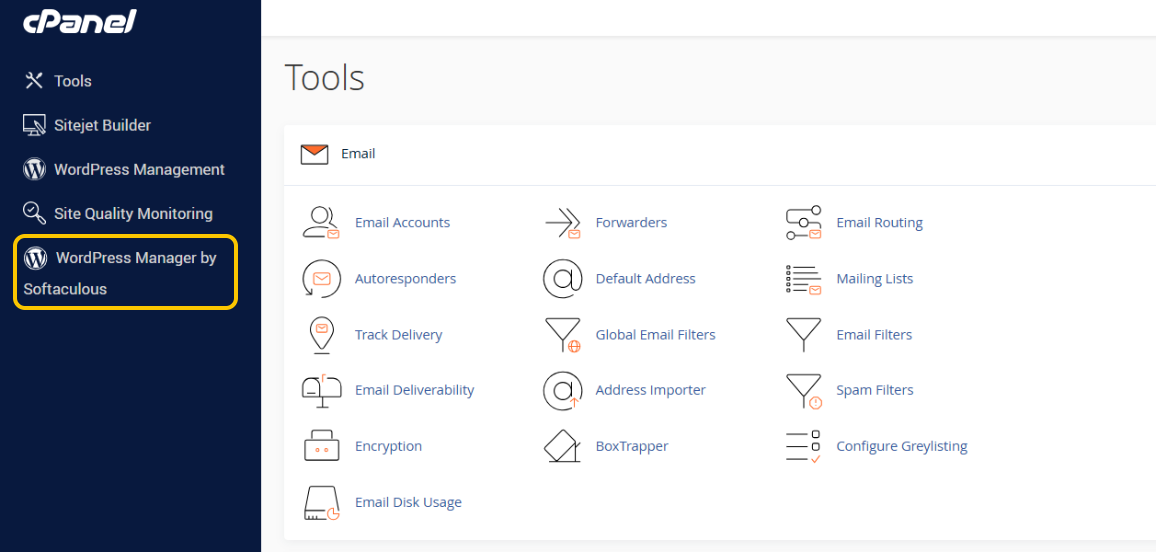Click the Mailing Lists icon
This screenshot has width=1156, height=552.
pyautogui.click(x=804, y=279)
